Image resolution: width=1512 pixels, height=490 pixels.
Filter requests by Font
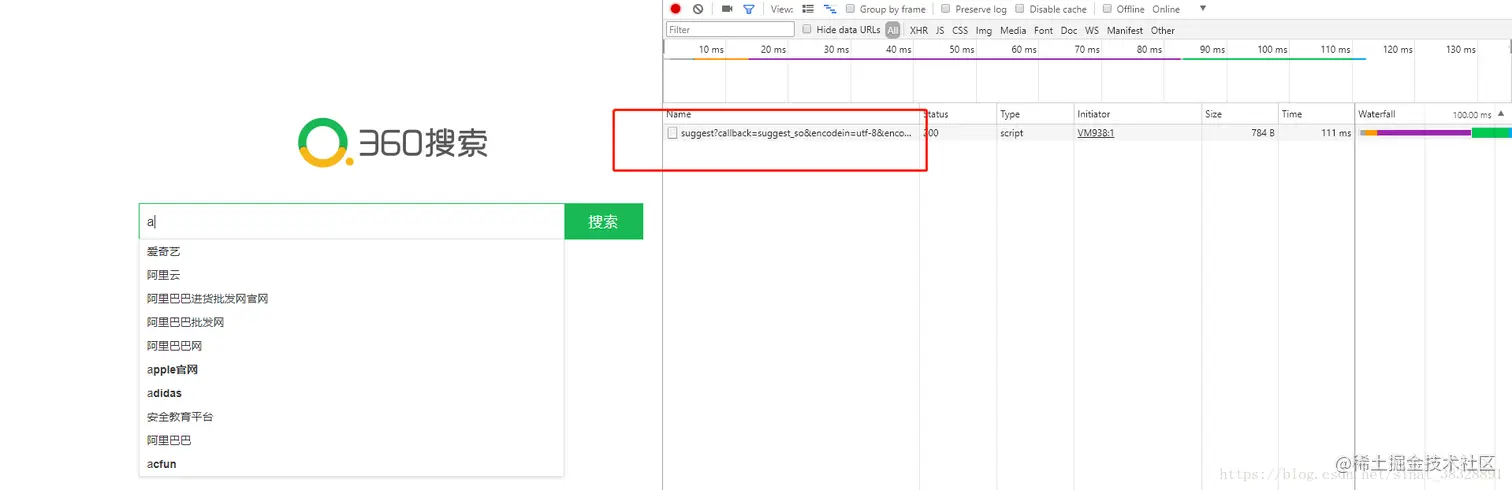coord(1044,30)
